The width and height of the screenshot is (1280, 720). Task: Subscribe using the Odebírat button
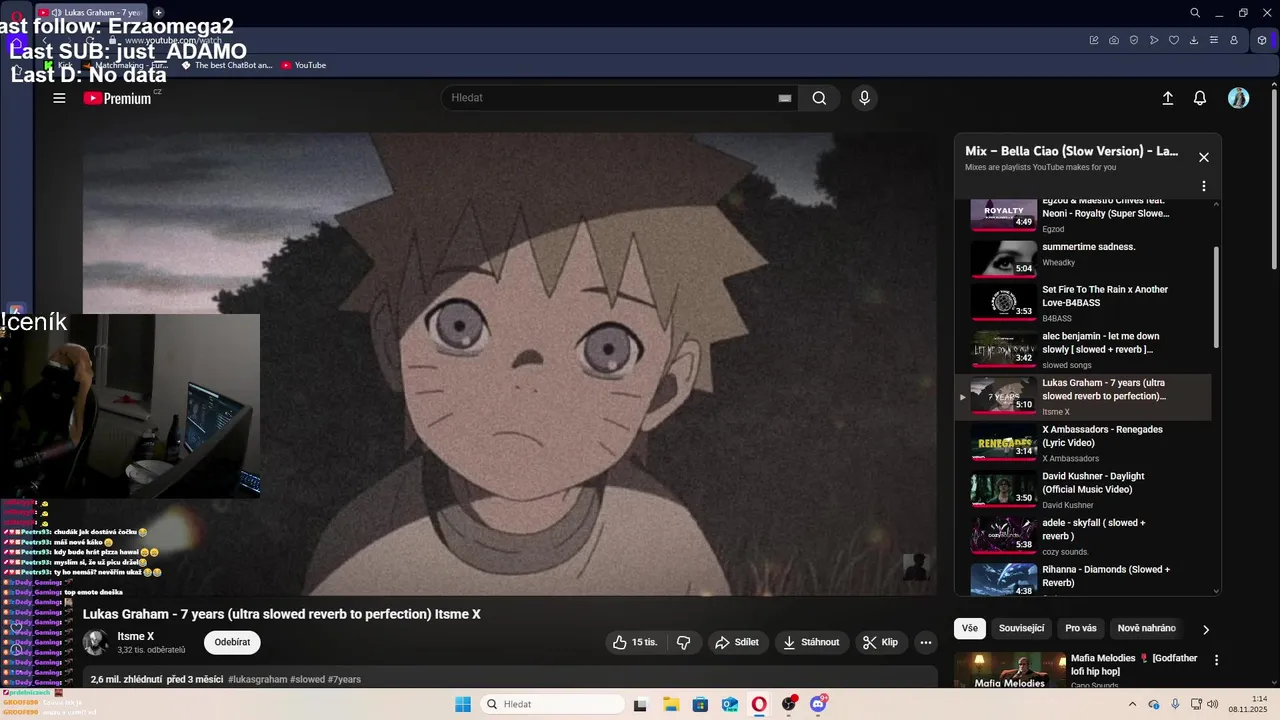coord(232,642)
